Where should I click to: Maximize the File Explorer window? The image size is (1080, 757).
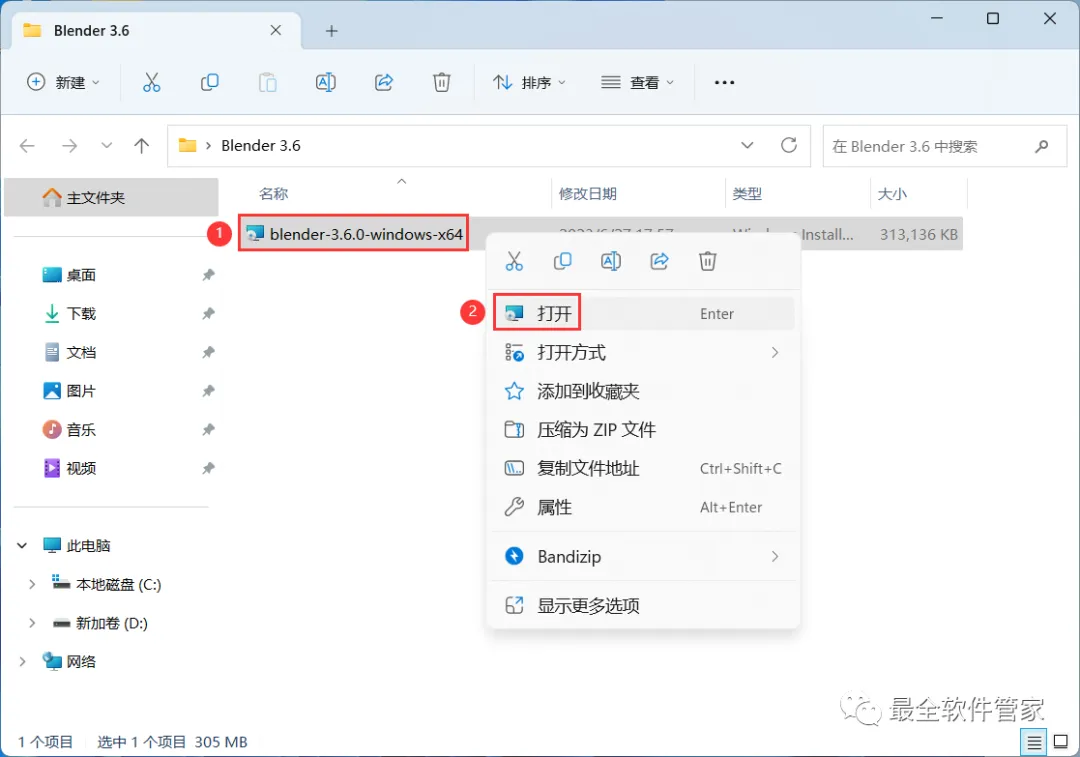coord(993,19)
